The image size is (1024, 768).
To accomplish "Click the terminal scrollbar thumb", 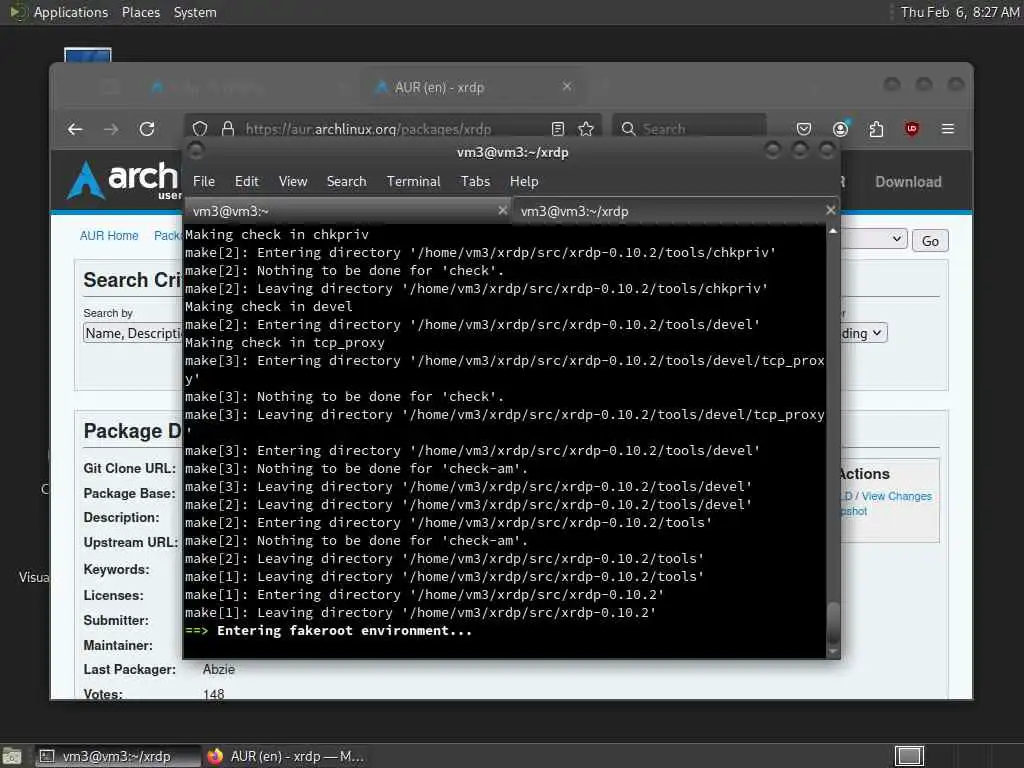I will click(x=833, y=623).
